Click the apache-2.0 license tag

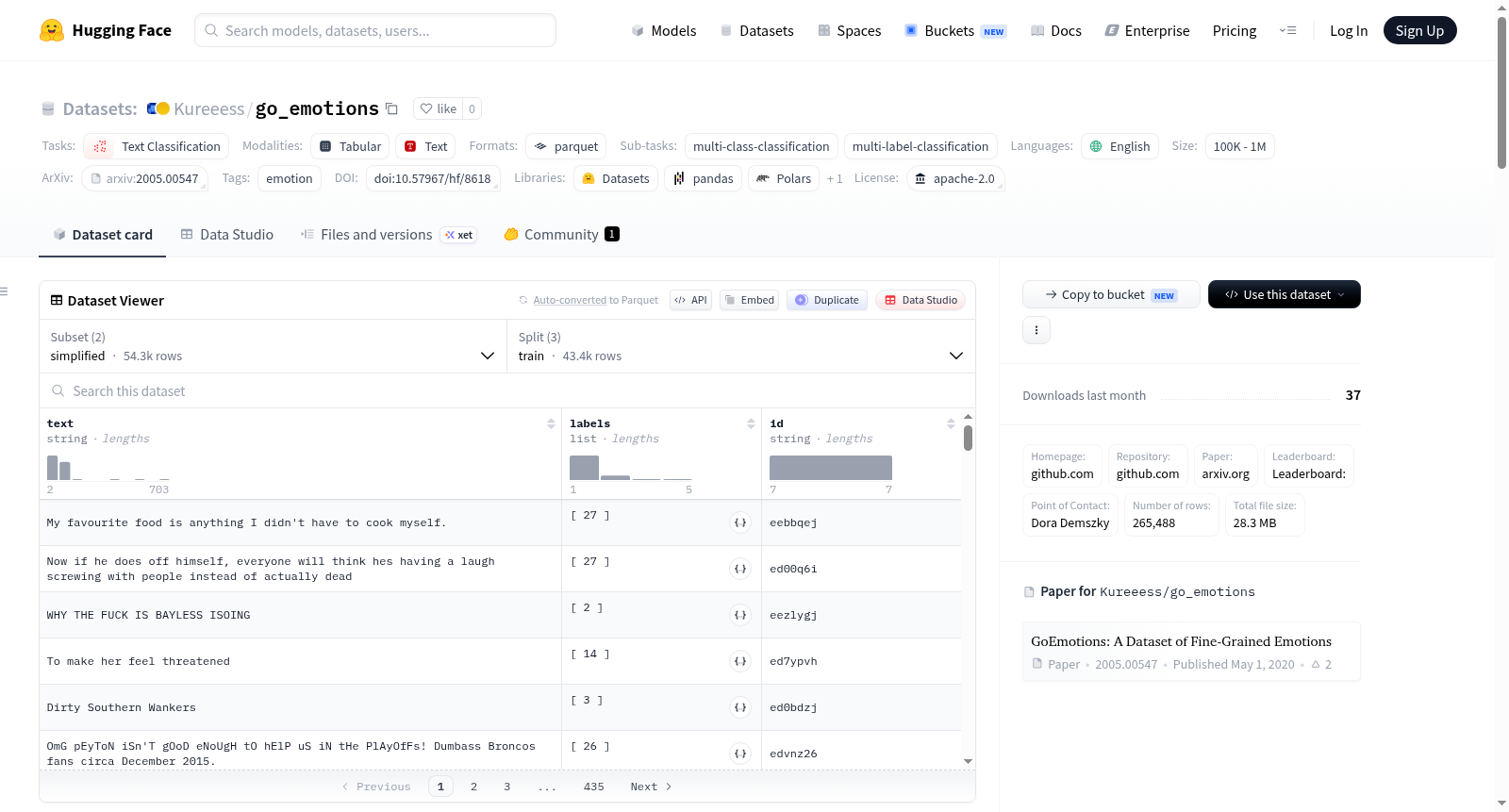(955, 178)
